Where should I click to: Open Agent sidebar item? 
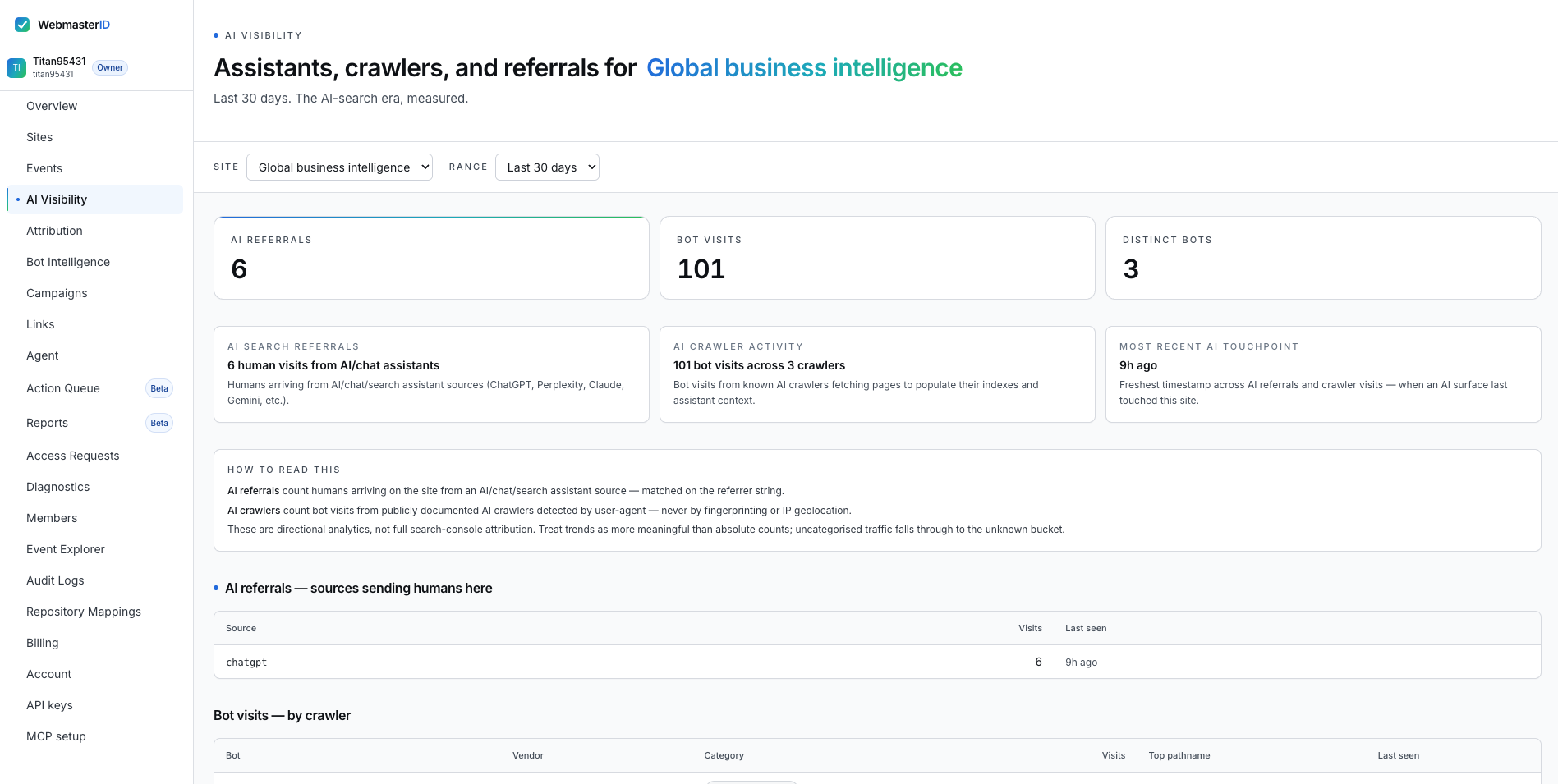pyautogui.click(x=43, y=355)
